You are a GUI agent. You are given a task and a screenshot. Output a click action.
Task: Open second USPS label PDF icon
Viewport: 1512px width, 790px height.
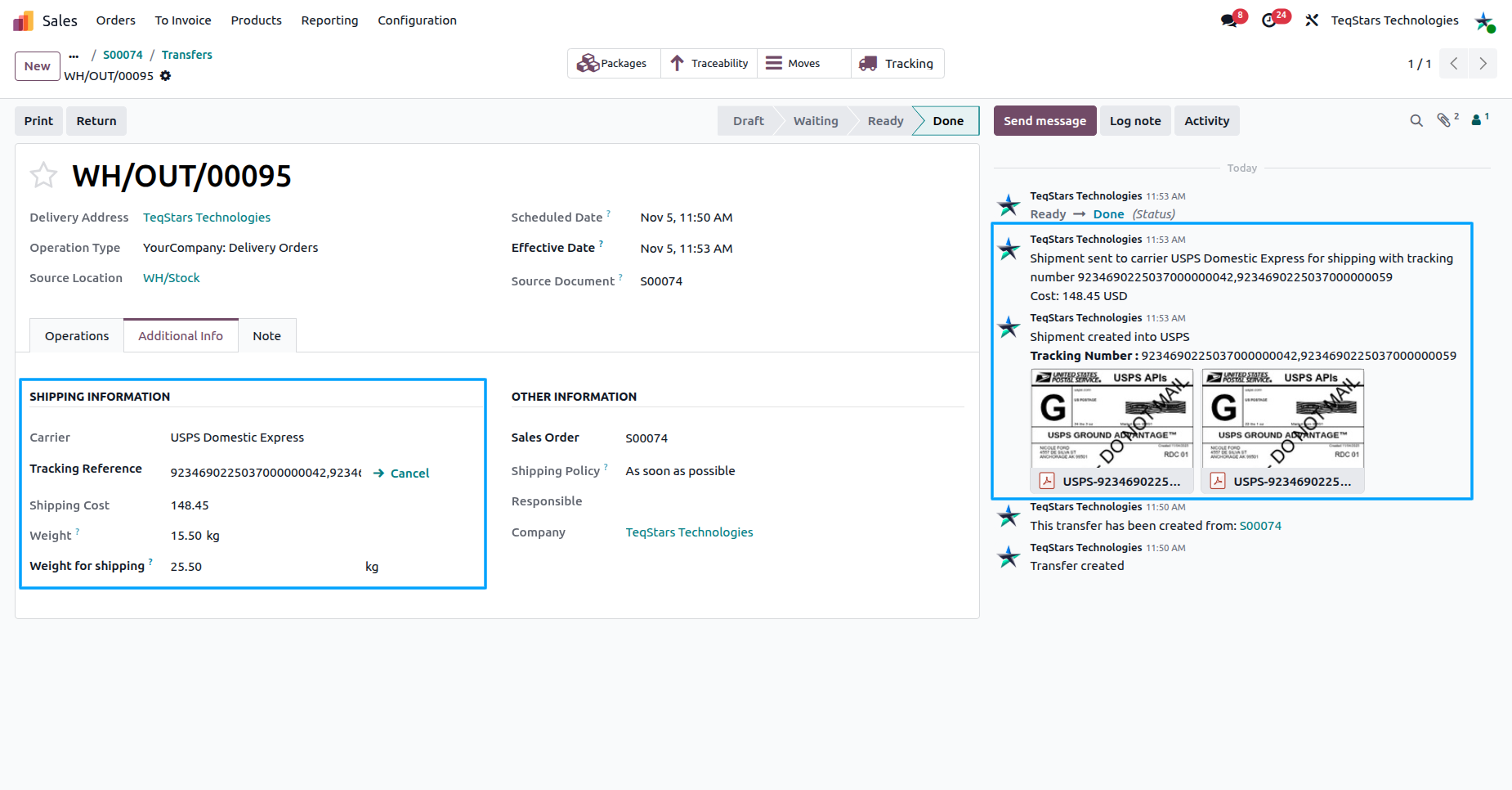coord(1218,481)
